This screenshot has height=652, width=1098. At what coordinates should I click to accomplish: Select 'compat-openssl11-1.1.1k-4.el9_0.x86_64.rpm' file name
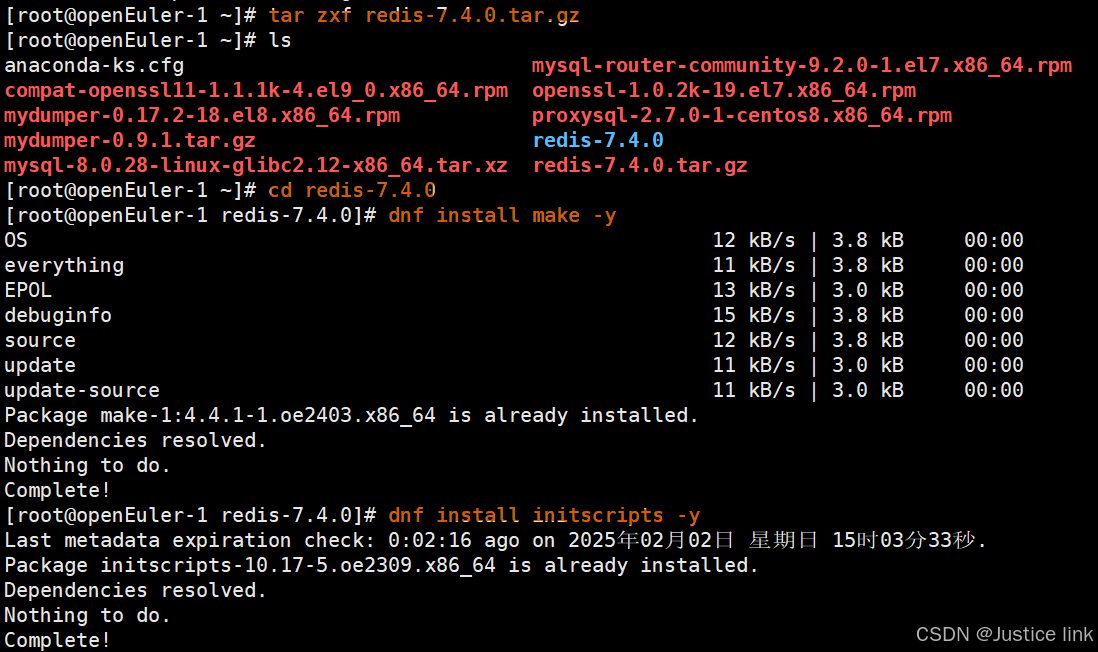(x=256, y=91)
